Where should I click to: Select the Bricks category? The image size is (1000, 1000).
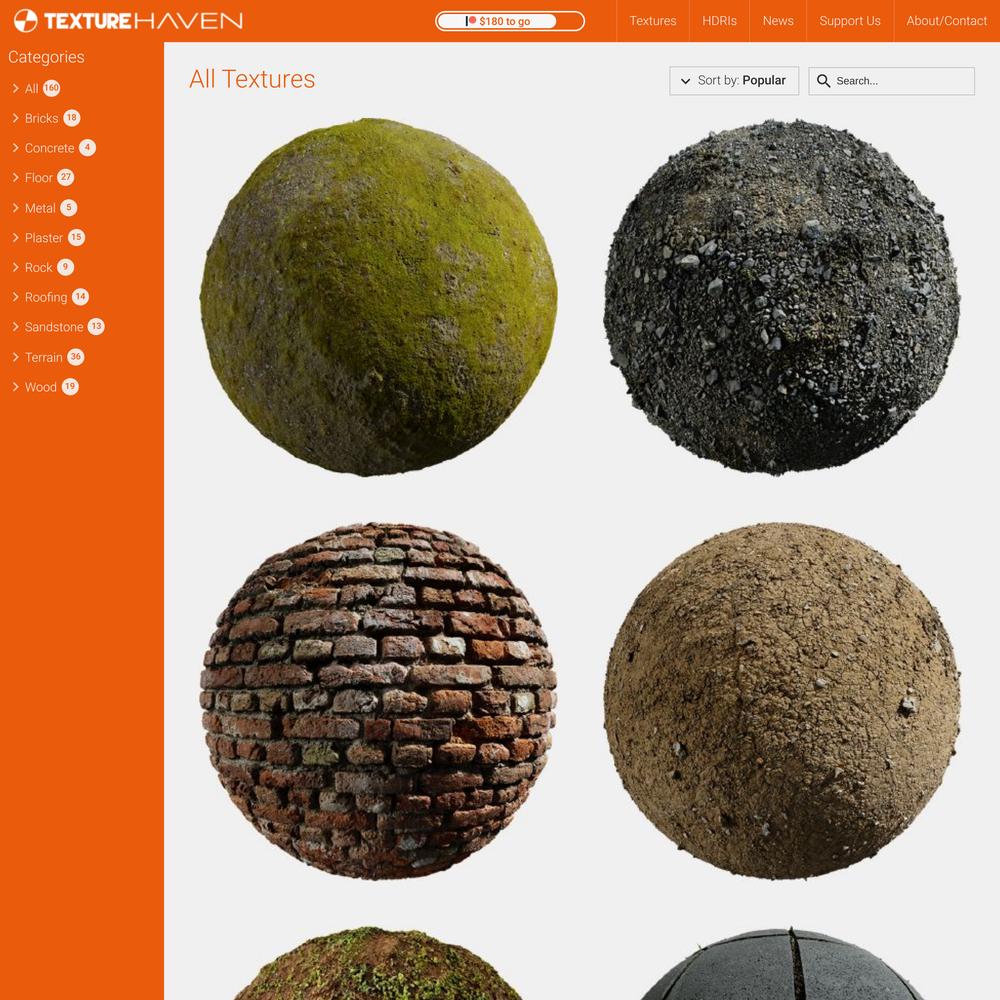(41, 118)
